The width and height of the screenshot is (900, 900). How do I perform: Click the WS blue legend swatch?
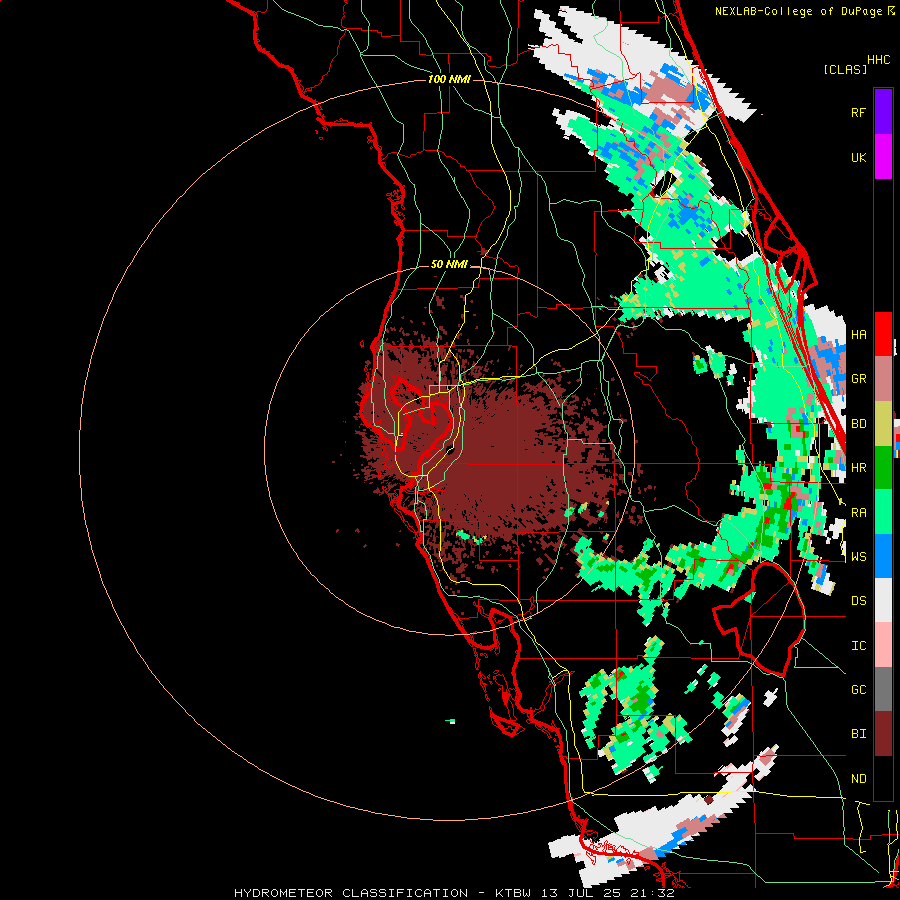(x=883, y=556)
